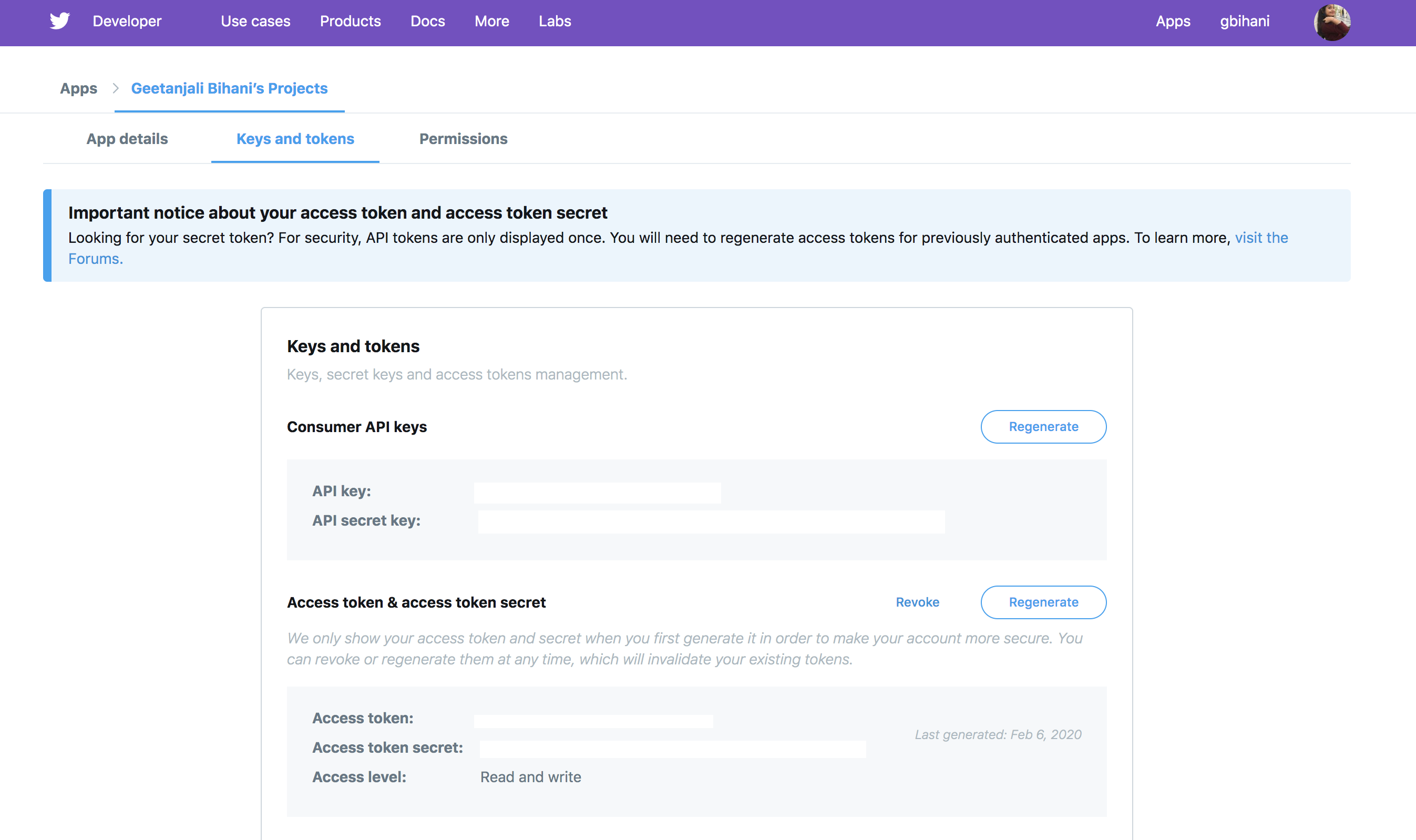The image size is (1416, 840).
Task: Click the API key: label
Action: tap(341, 491)
